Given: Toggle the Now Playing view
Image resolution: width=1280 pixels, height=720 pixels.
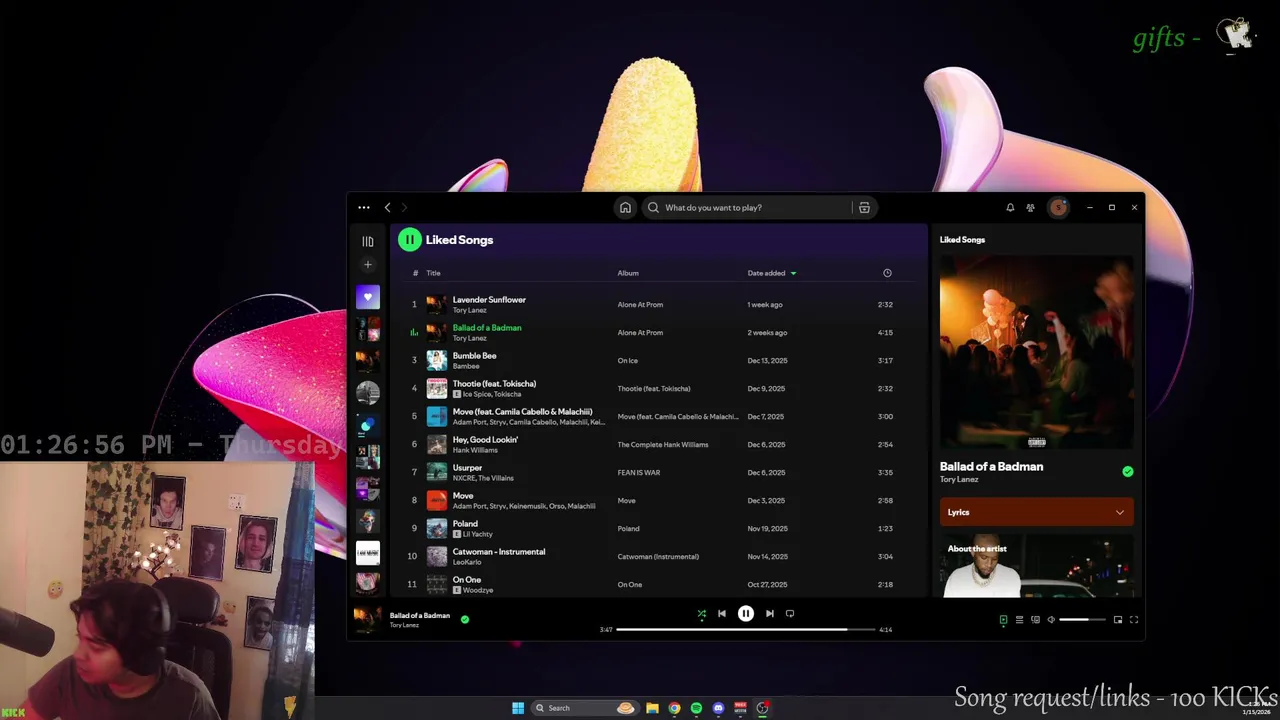Looking at the screenshot, I should tap(1003, 620).
